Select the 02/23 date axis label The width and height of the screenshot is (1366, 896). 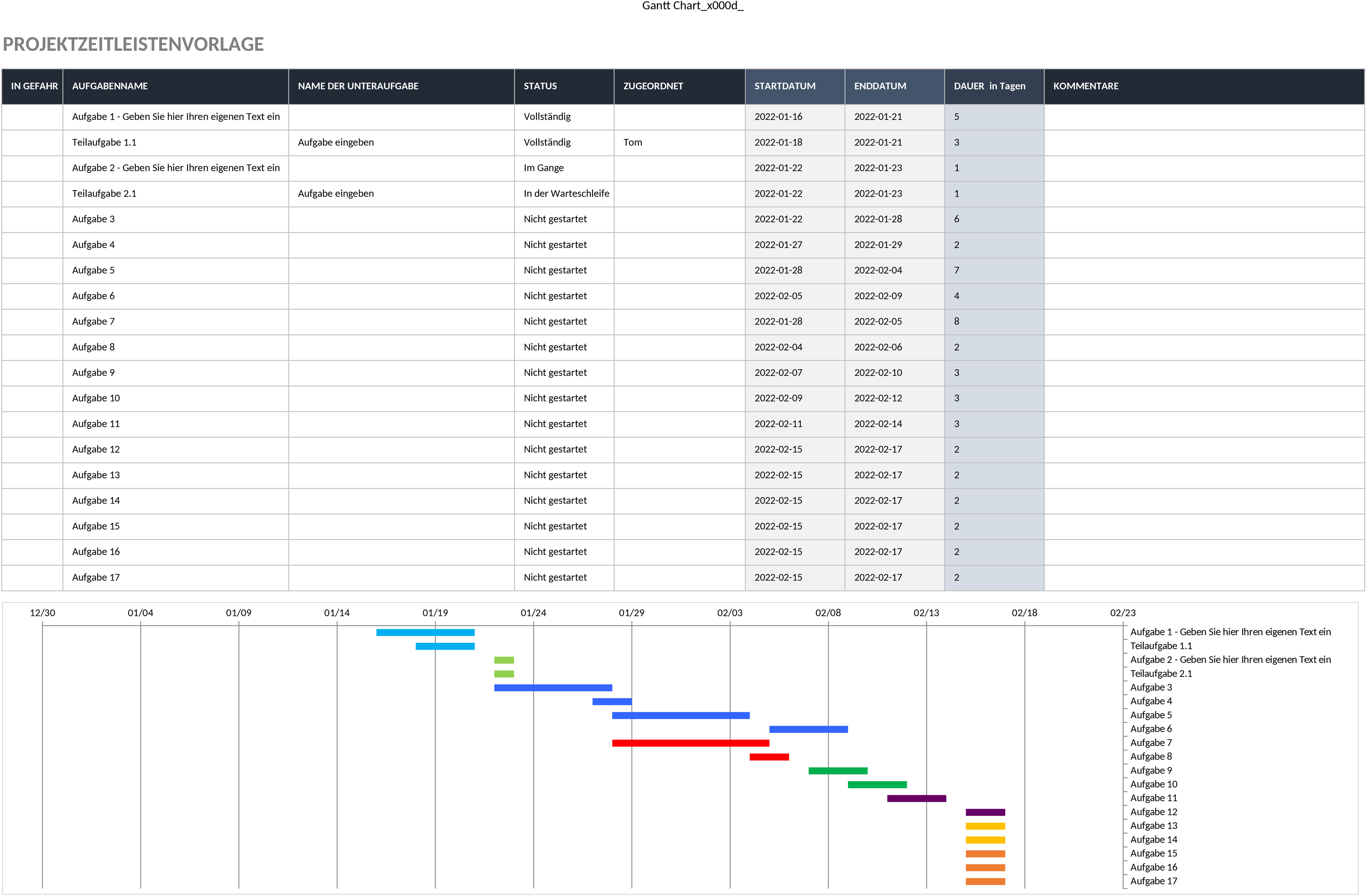pyautogui.click(x=1123, y=613)
